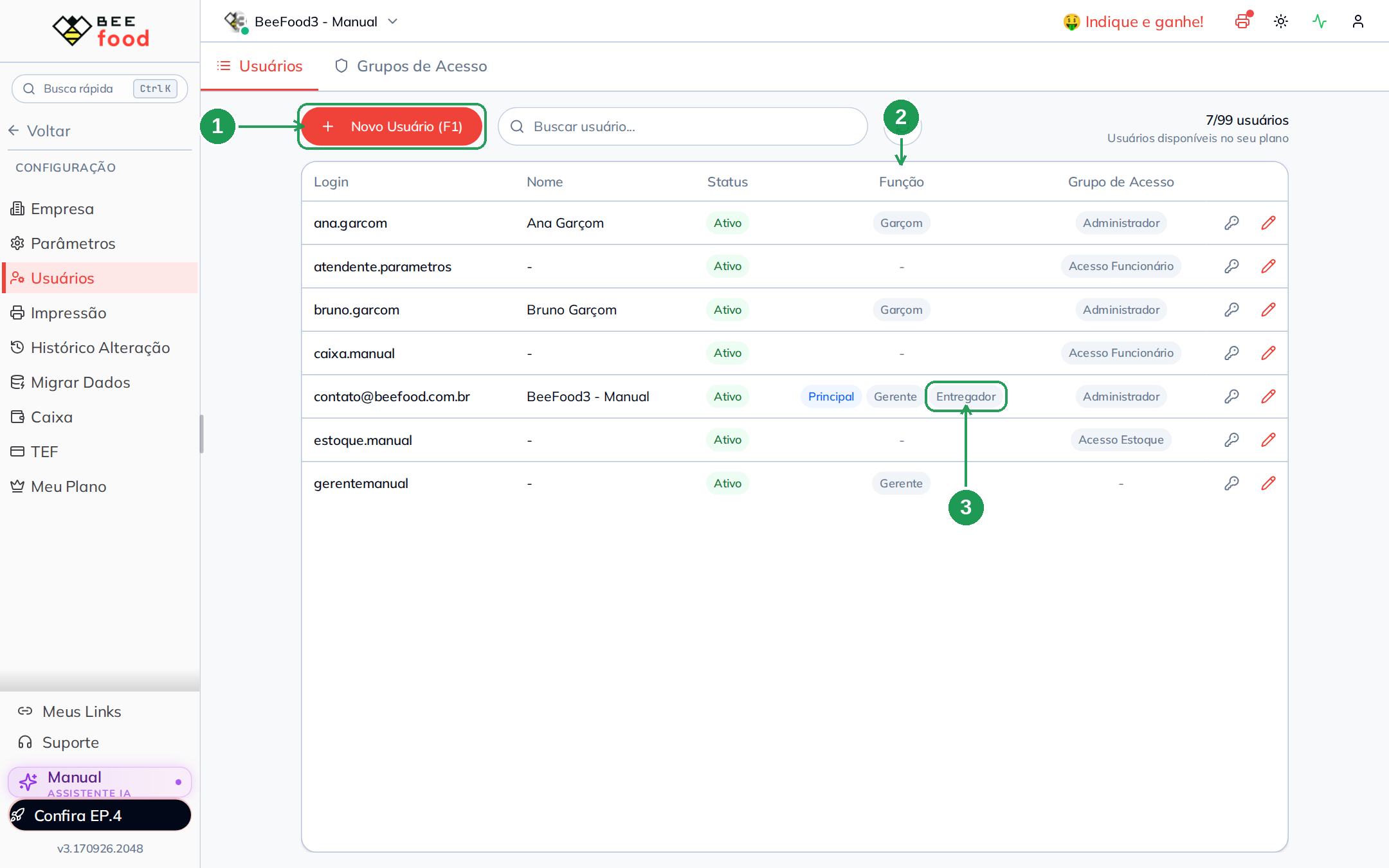1389x868 pixels.
Task: Open Meu Plano in sidebar
Action: click(100, 487)
